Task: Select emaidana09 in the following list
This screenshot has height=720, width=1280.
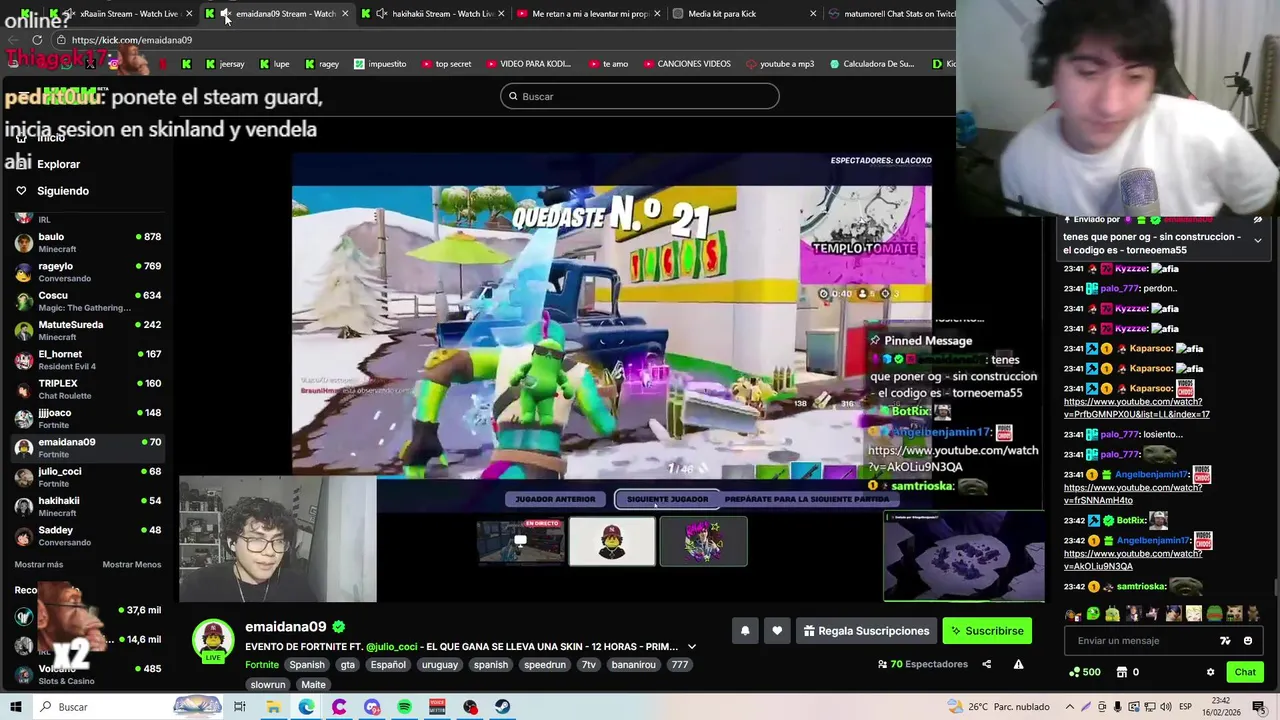Action: [88, 448]
